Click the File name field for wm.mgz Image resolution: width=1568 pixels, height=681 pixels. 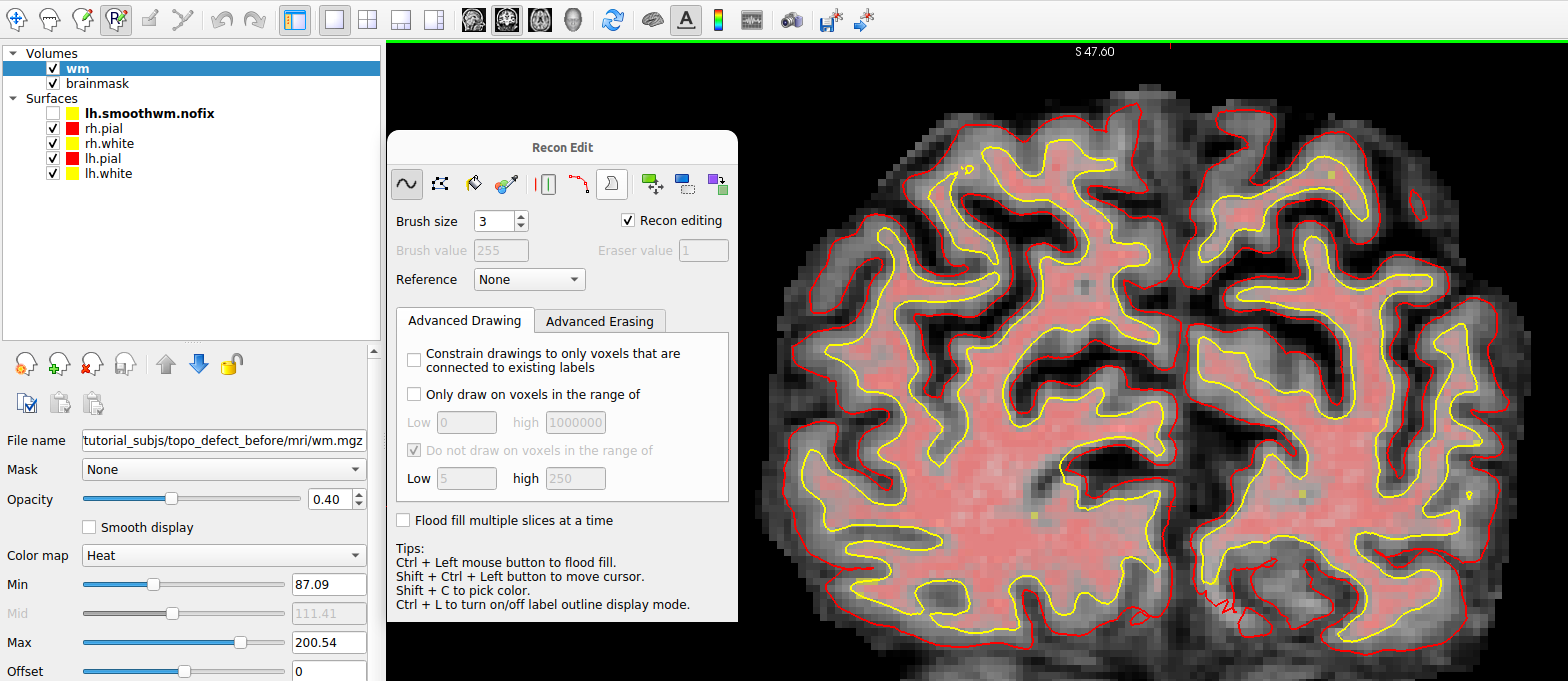pos(224,440)
